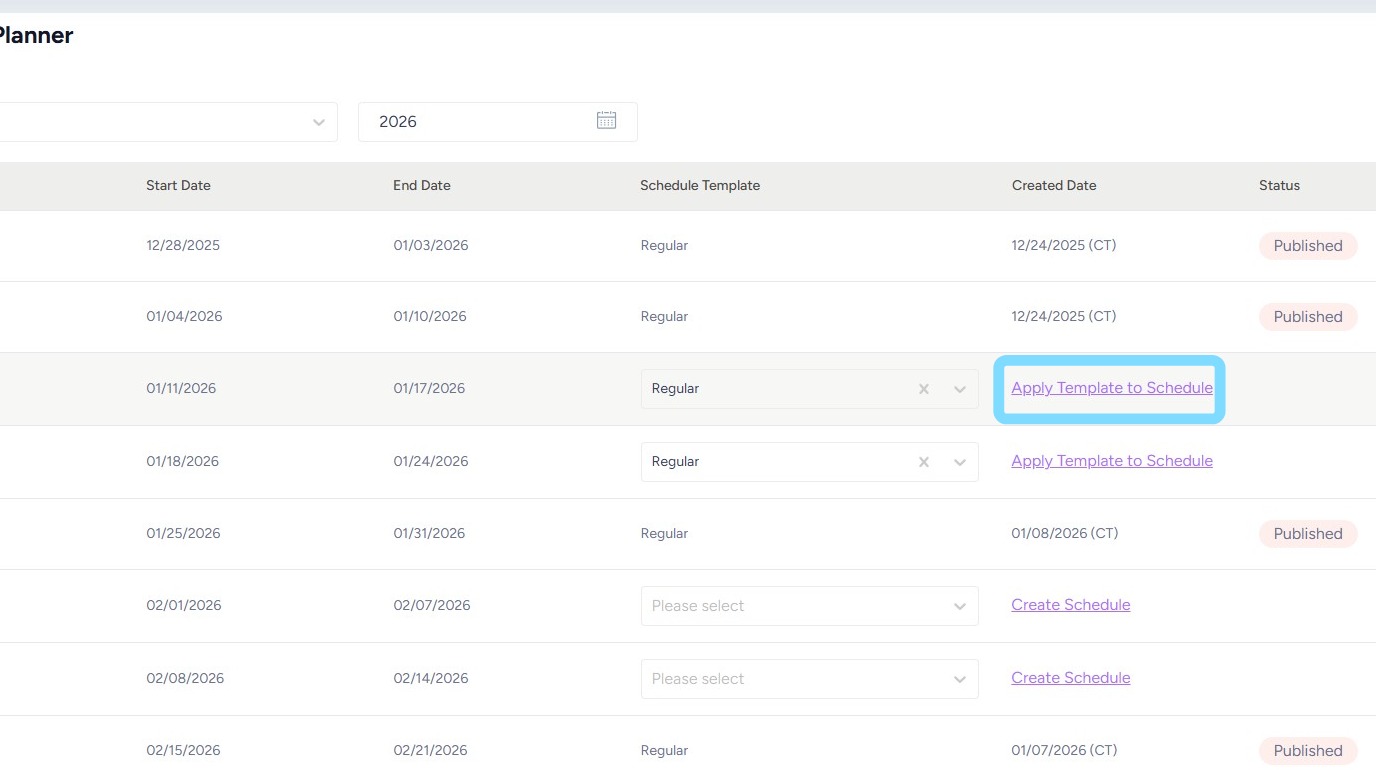1376x770 pixels.
Task: Click the Created Date column header
Action: click(x=1054, y=185)
